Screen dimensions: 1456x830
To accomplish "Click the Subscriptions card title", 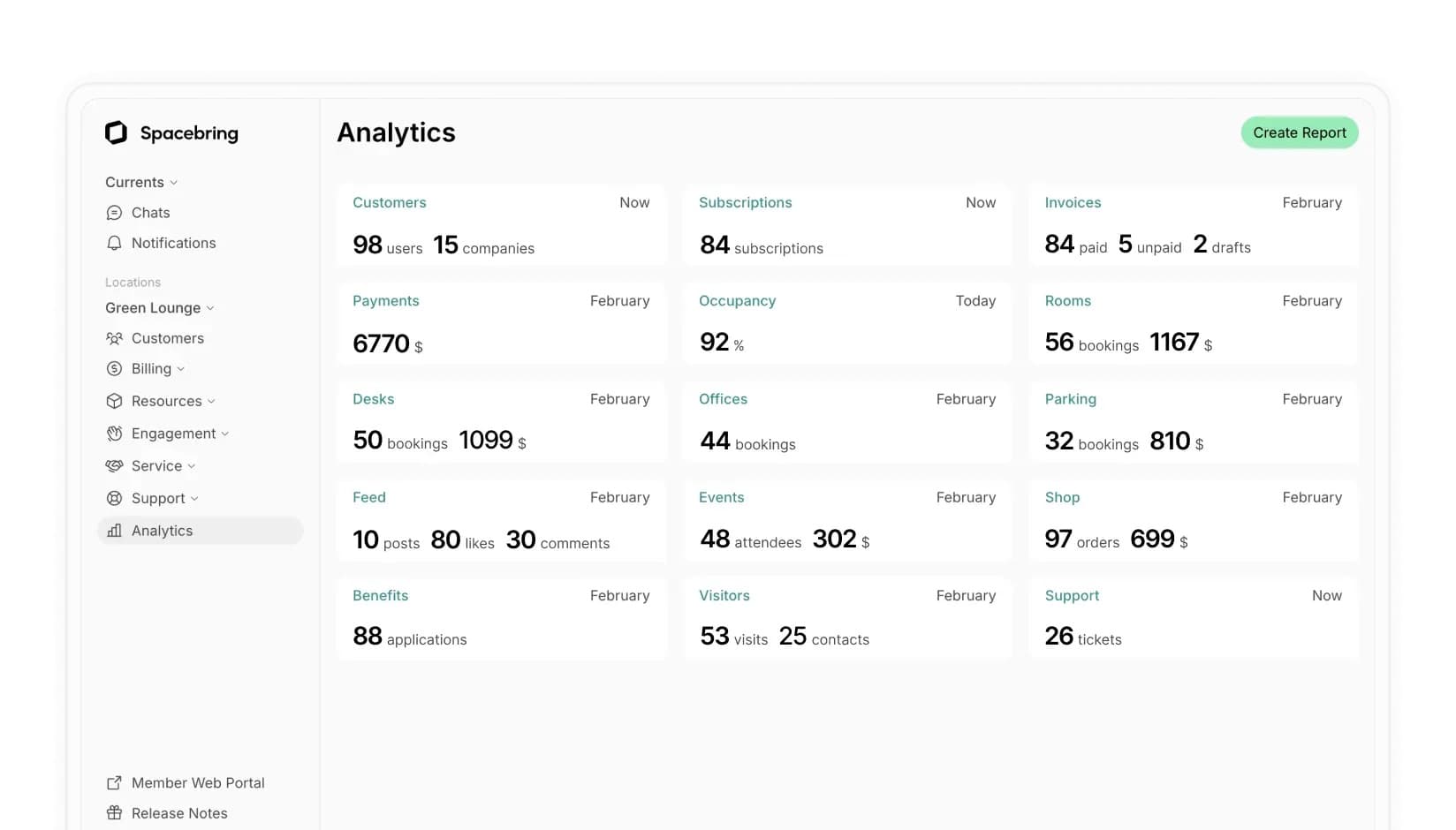I will (745, 202).
